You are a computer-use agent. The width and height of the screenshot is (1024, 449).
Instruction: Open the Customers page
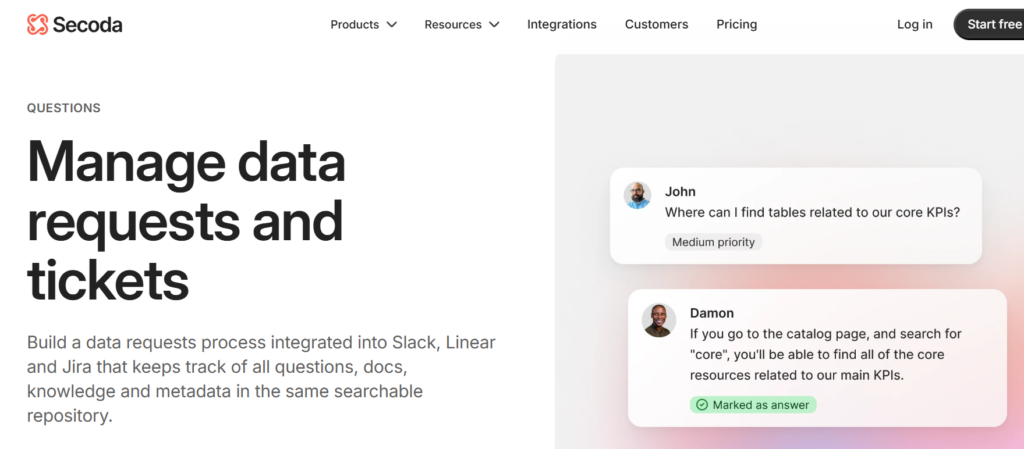656,25
